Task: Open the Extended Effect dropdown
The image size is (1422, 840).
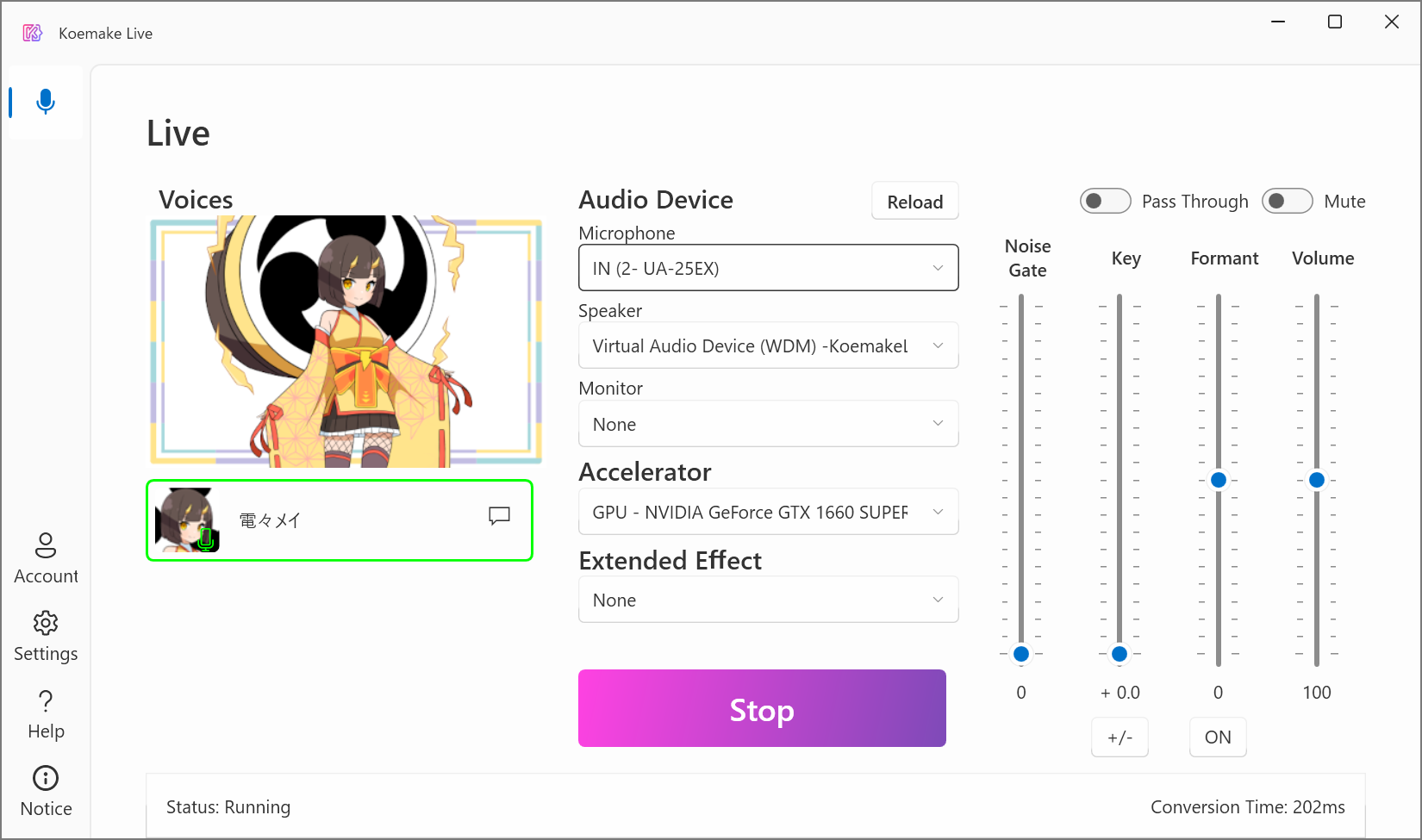Action: (769, 600)
